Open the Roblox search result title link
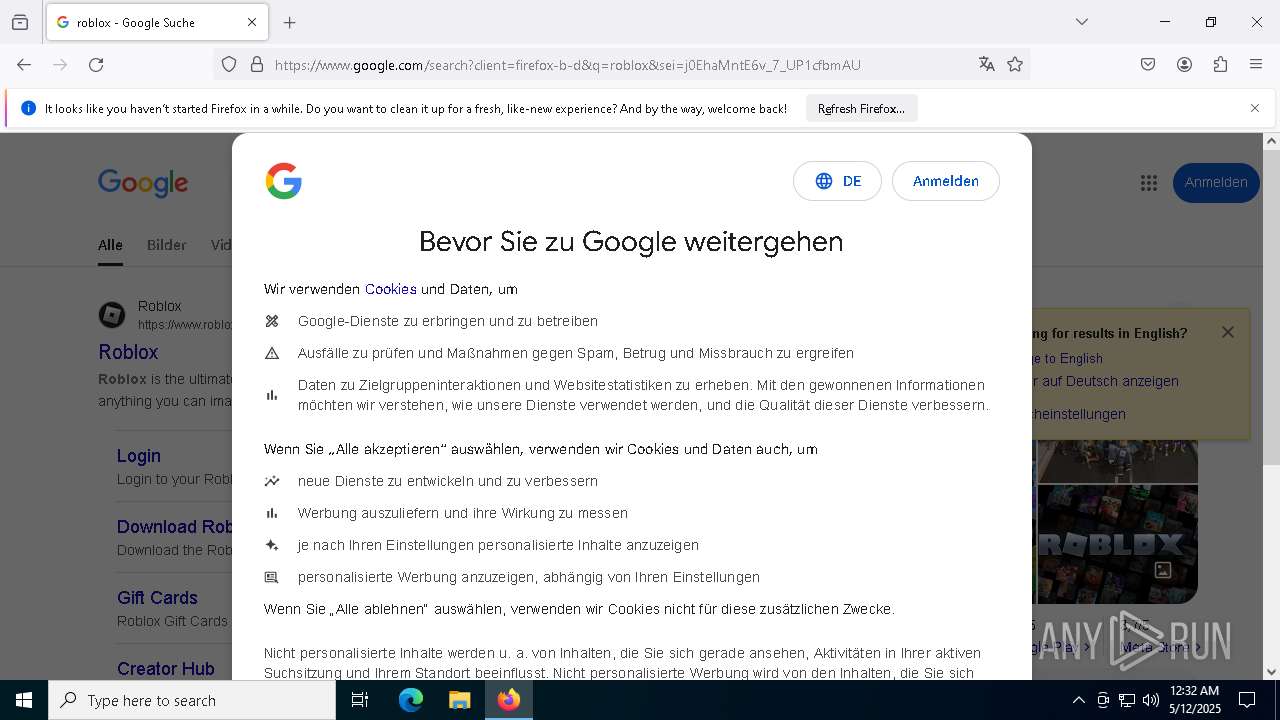This screenshot has width=1280, height=720. (x=128, y=352)
